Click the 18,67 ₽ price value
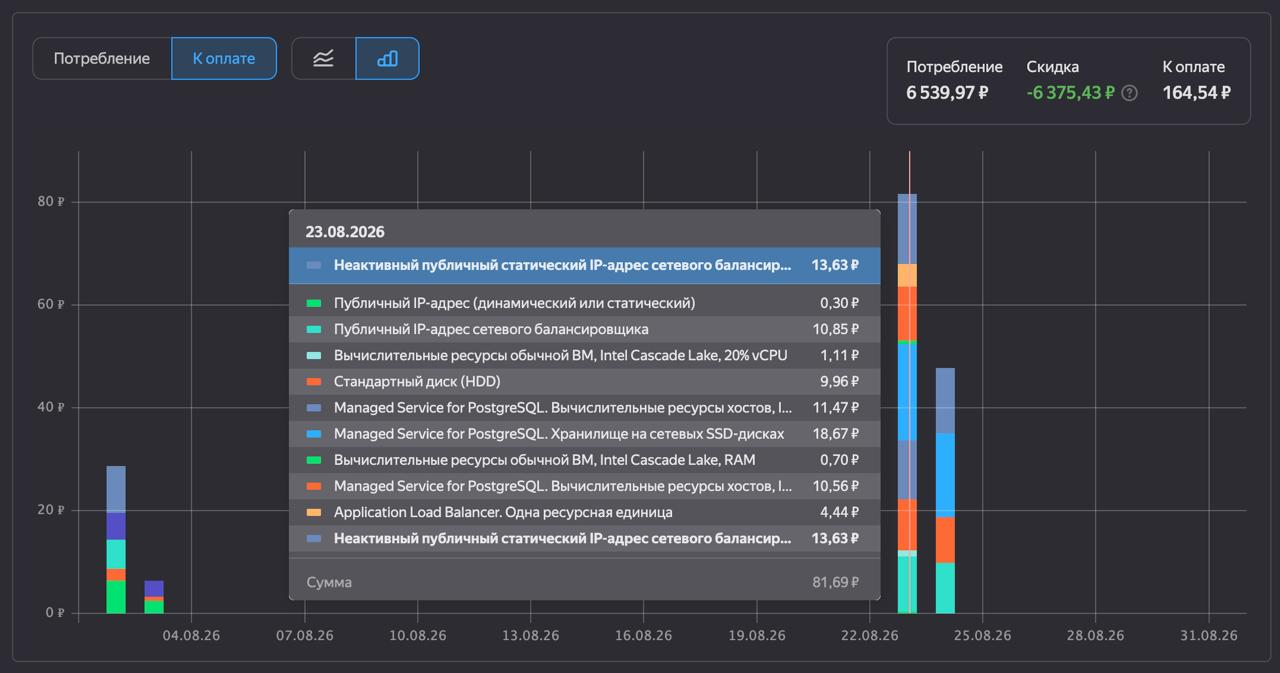The width and height of the screenshot is (1280, 673). point(835,434)
